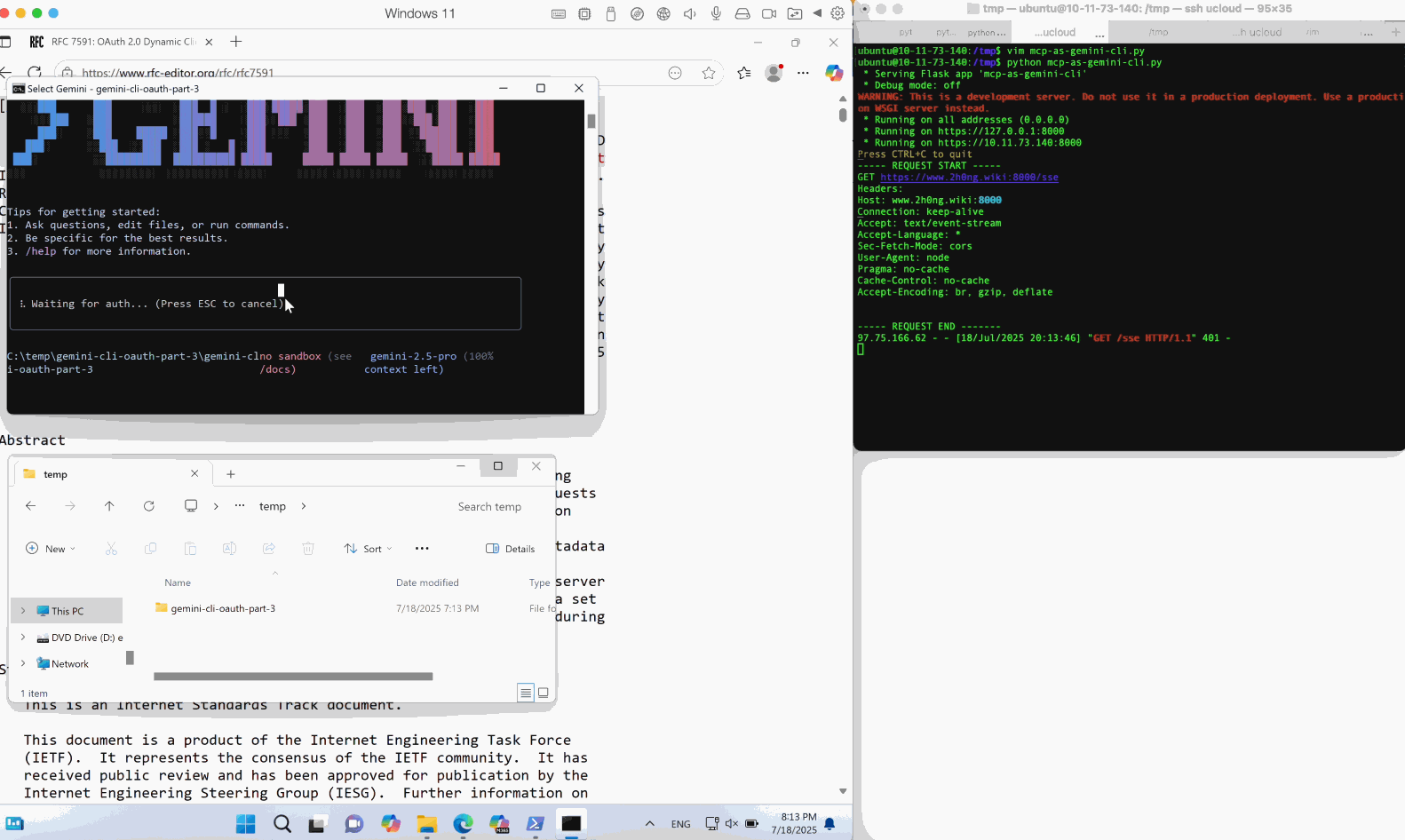Switch to the details list view icon

click(x=526, y=693)
